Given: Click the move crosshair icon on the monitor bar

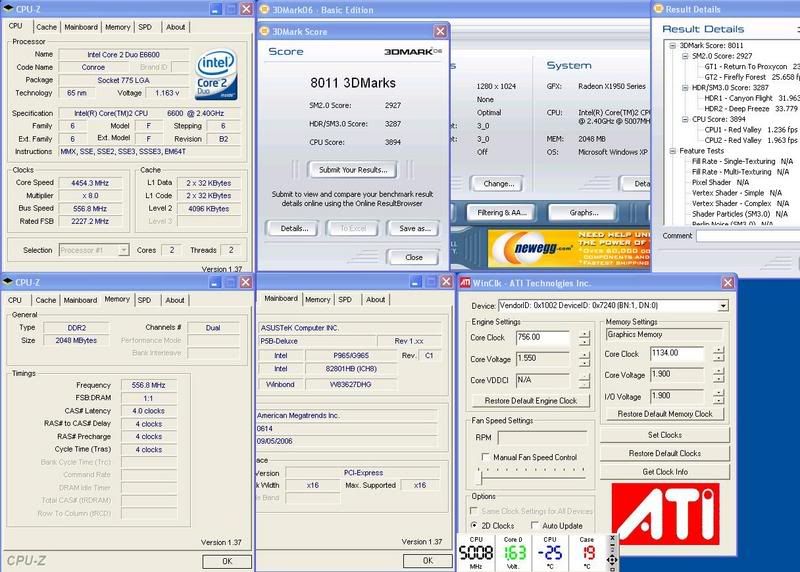Looking at the screenshot, I should pos(612,560).
